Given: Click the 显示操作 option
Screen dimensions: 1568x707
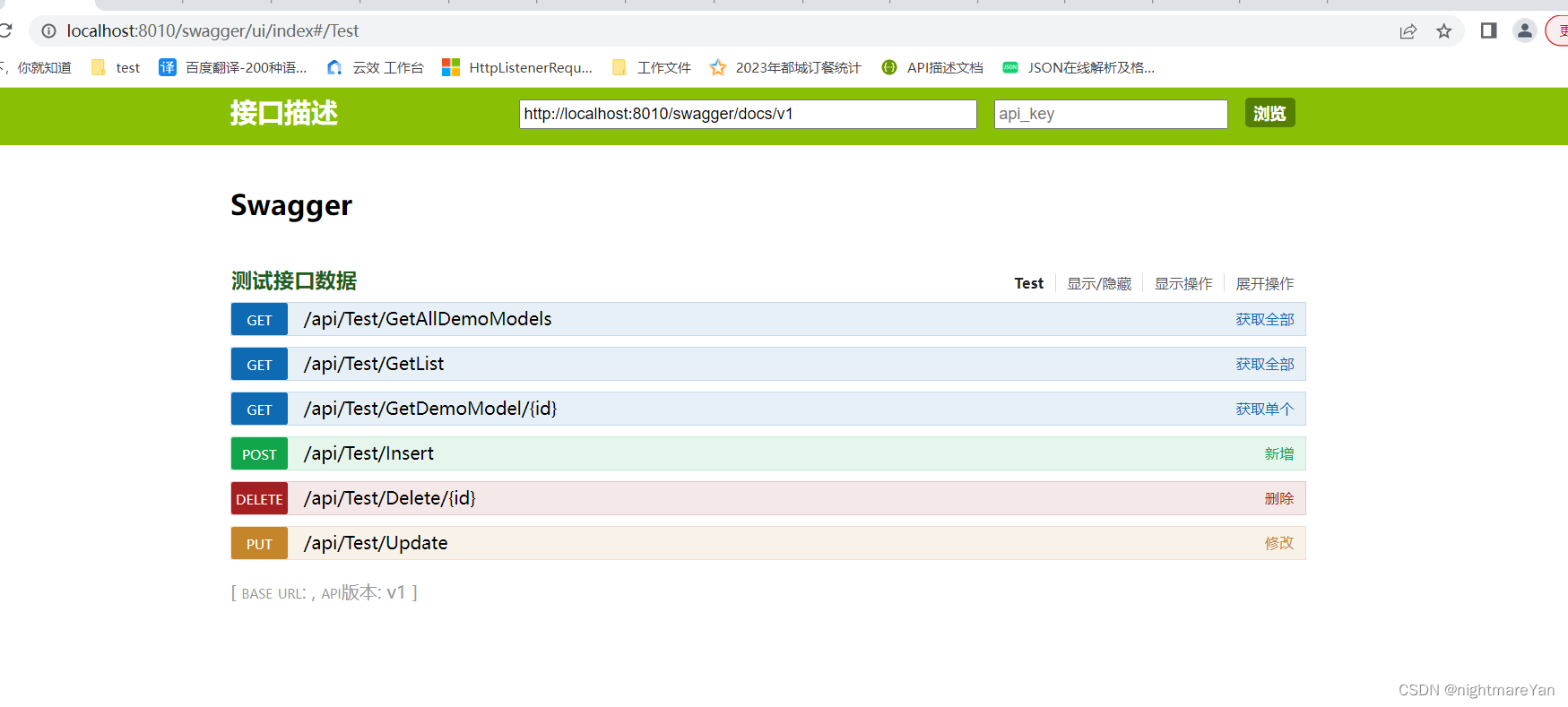Looking at the screenshot, I should click(x=1183, y=284).
